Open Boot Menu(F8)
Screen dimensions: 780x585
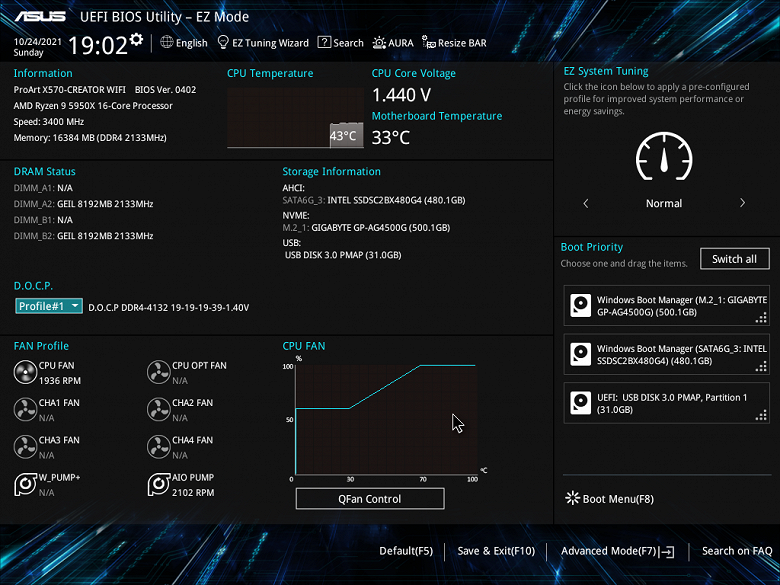pyautogui.click(x=609, y=499)
